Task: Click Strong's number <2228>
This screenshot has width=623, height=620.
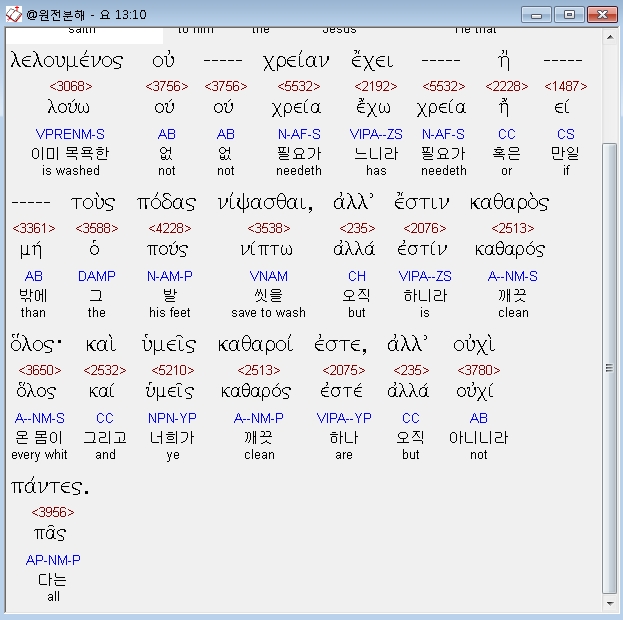Action: point(507,86)
